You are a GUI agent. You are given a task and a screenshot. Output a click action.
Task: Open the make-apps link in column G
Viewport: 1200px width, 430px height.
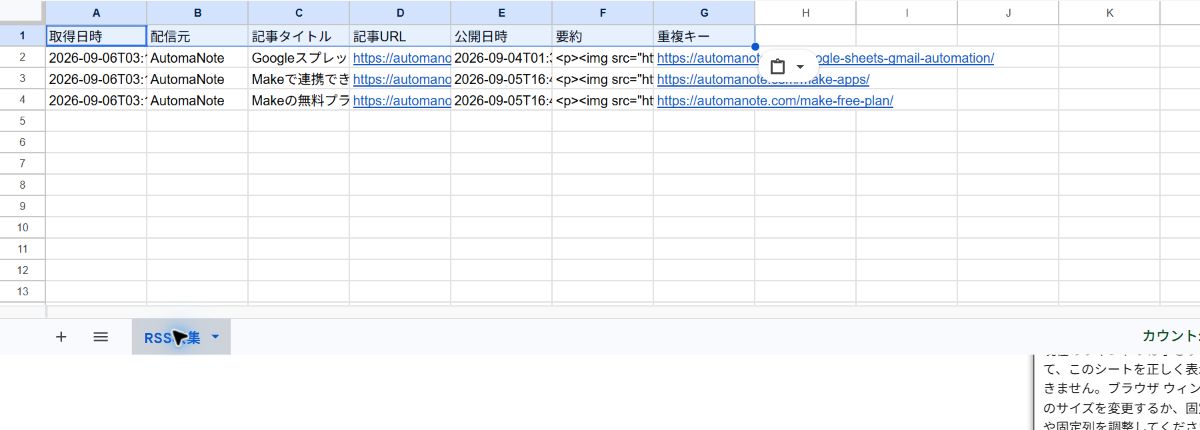pyautogui.click(x=763, y=79)
